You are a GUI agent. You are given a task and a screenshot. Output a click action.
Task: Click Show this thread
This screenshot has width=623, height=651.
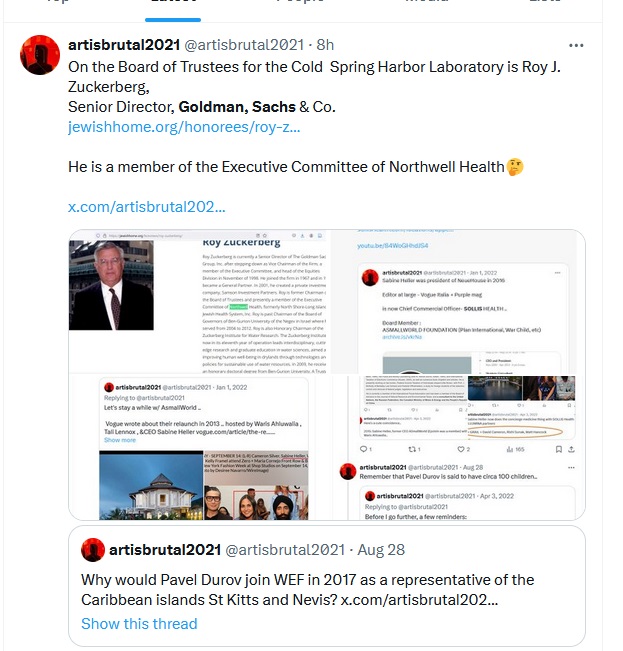(139, 624)
